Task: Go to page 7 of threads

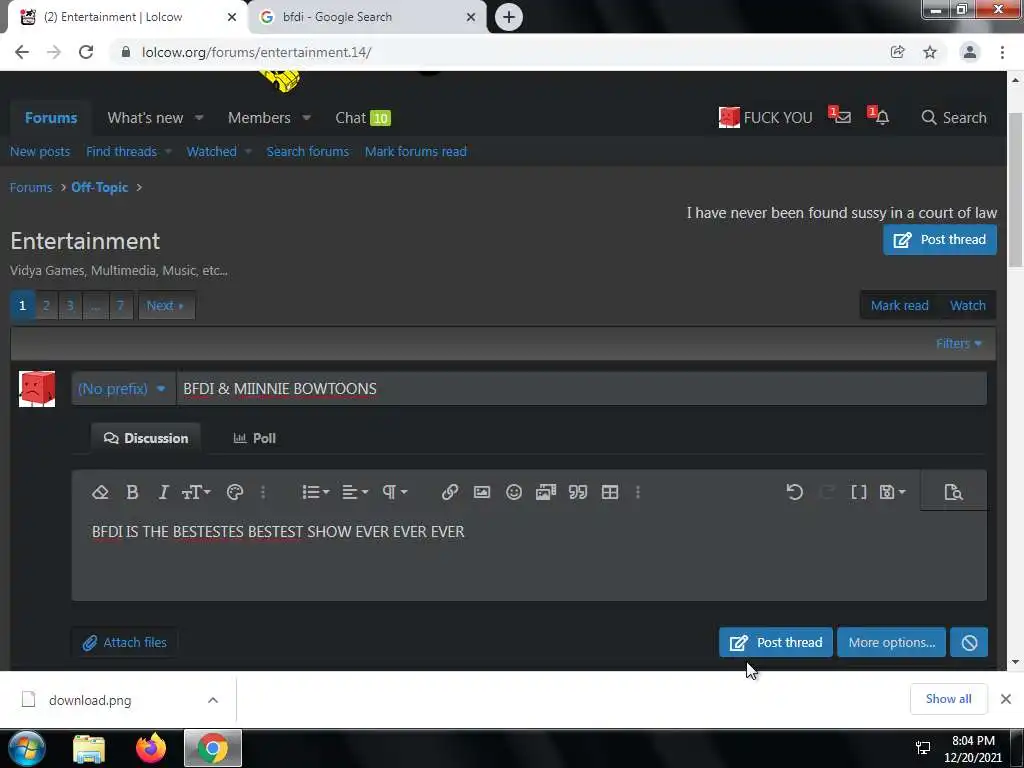Action: (x=120, y=306)
